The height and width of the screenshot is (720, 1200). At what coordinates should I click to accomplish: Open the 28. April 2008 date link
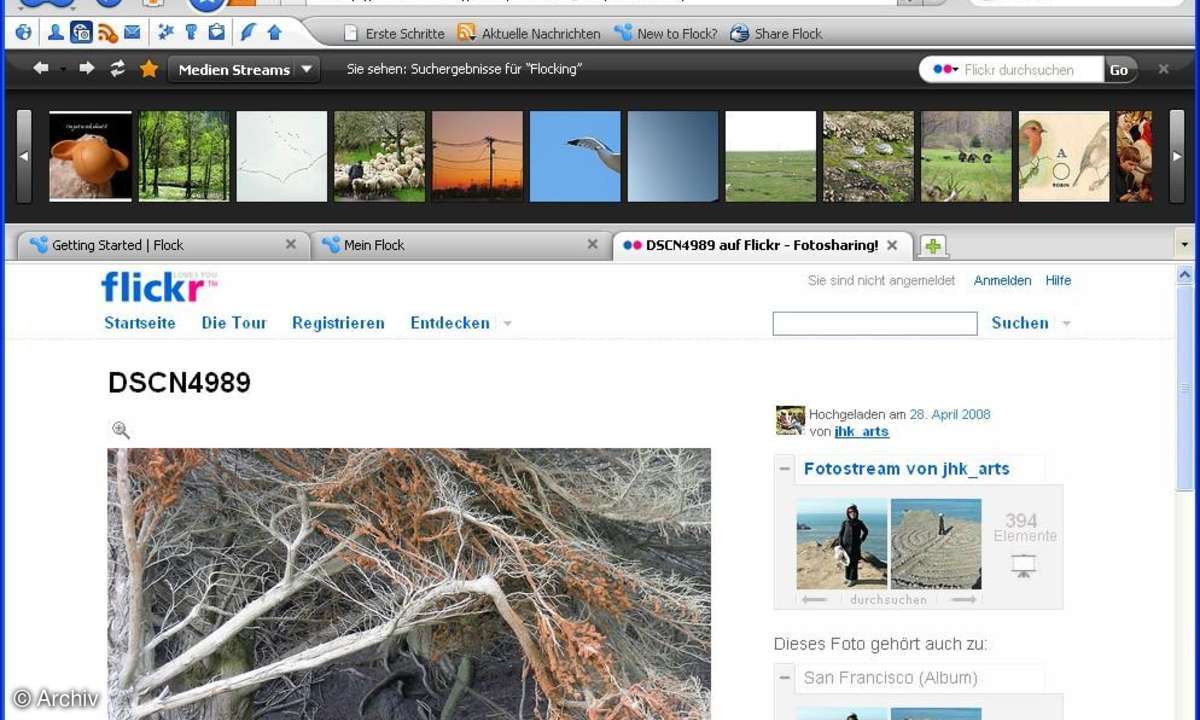950,414
